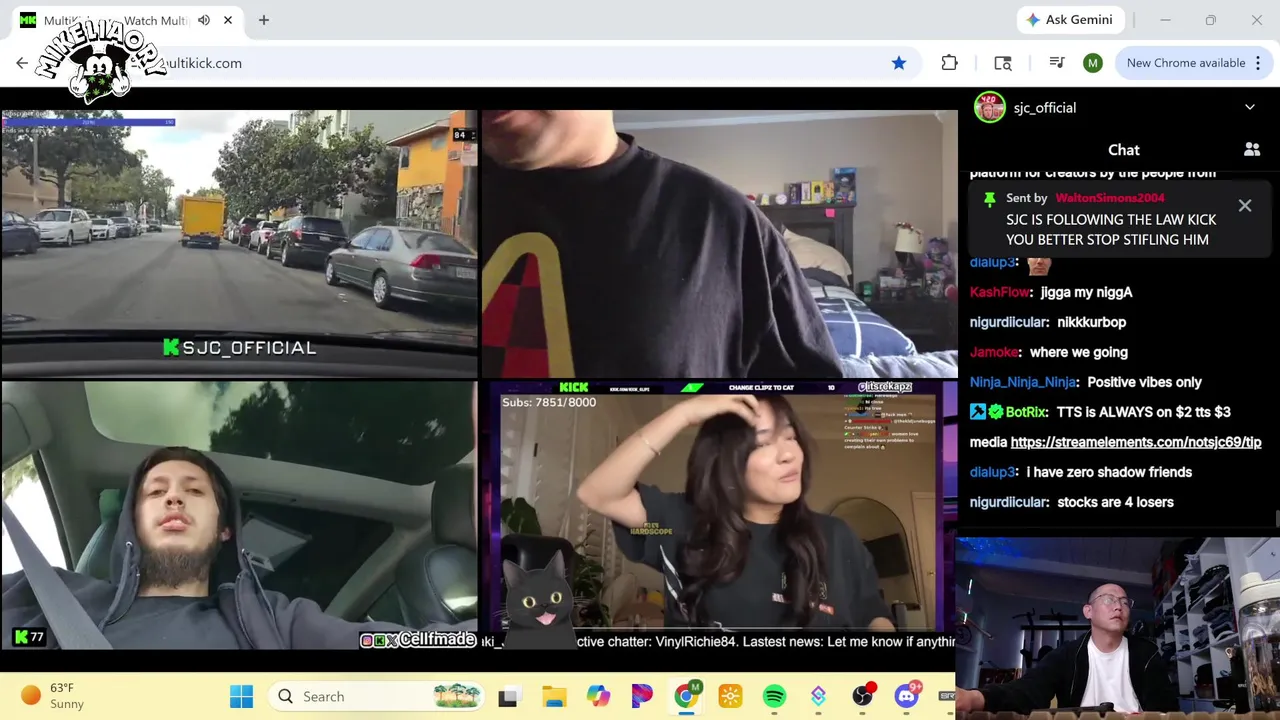The width and height of the screenshot is (1280, 720).
Task: Select the bedroom webcam stream tile
Action: 719,243
